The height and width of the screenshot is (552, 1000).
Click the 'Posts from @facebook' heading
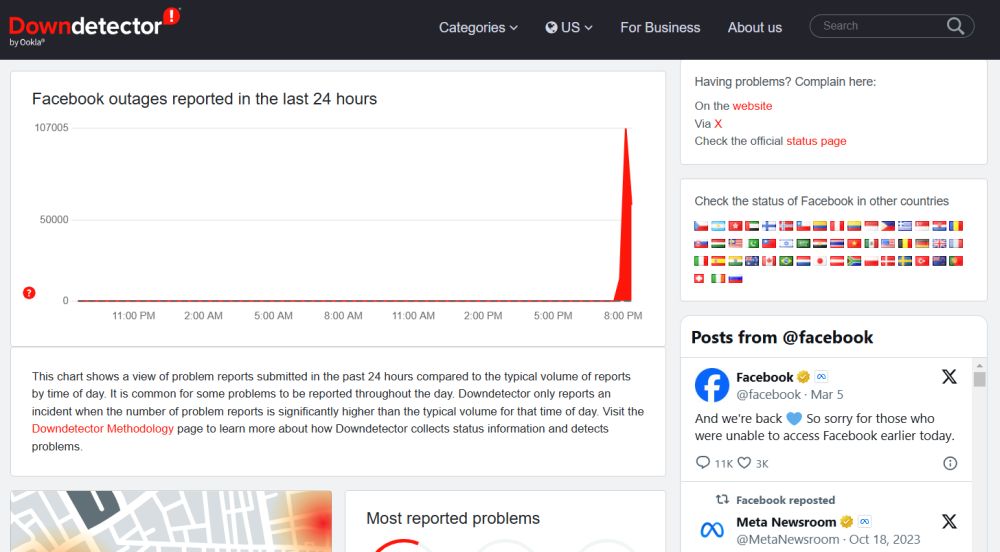tap(782, 337)
